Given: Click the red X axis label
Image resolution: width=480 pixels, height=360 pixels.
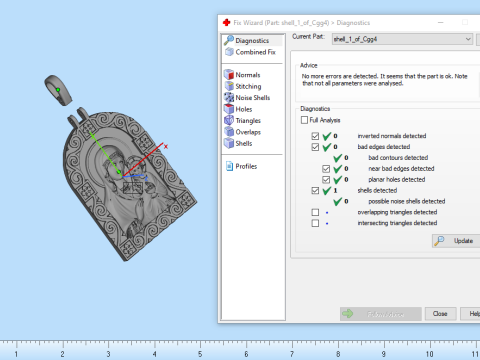Looking at the screenshot, I should [166, 146].
